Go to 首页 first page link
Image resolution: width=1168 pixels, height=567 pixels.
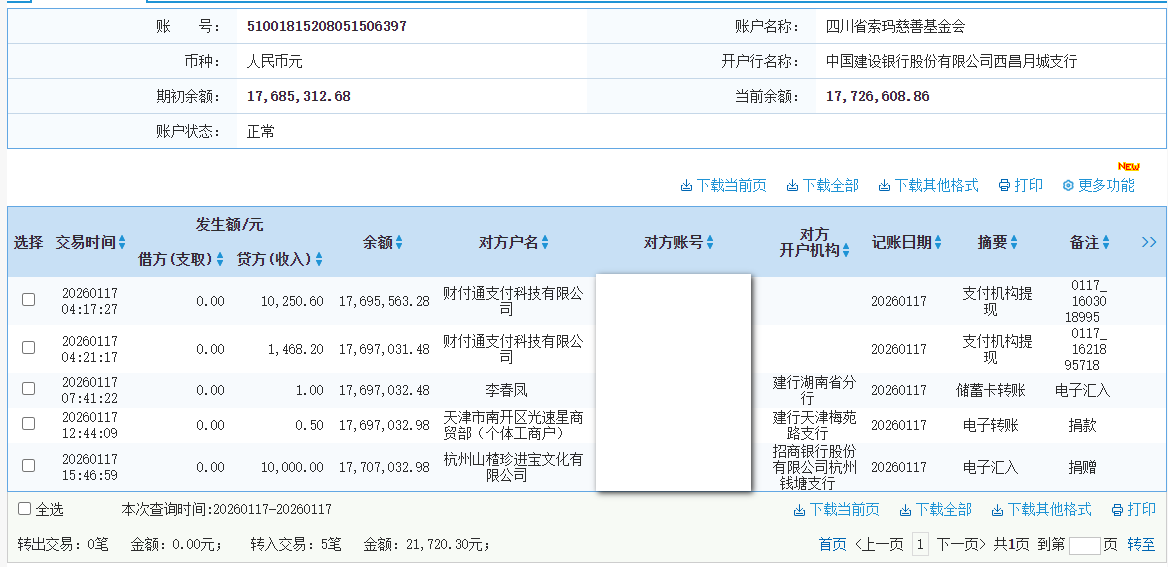click(832, 544)
